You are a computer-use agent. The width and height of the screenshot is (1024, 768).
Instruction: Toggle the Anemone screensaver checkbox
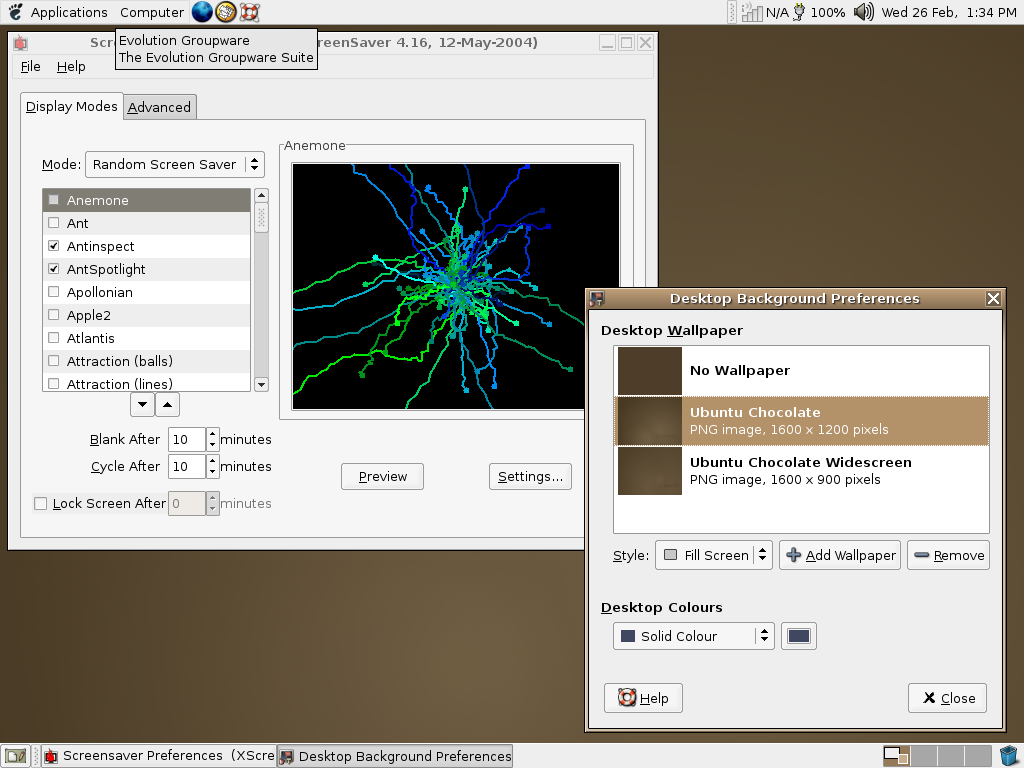tap(54, 200)
